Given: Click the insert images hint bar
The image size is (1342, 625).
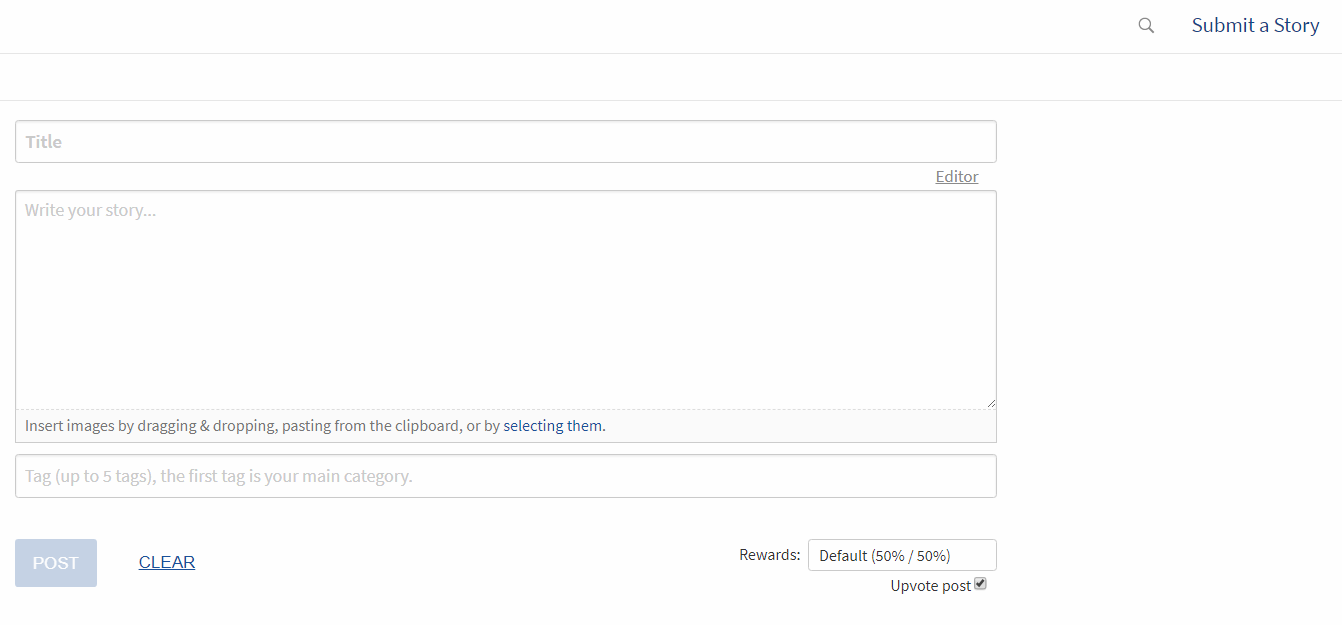Looking at the screenshot, I should tap(800, 426).
